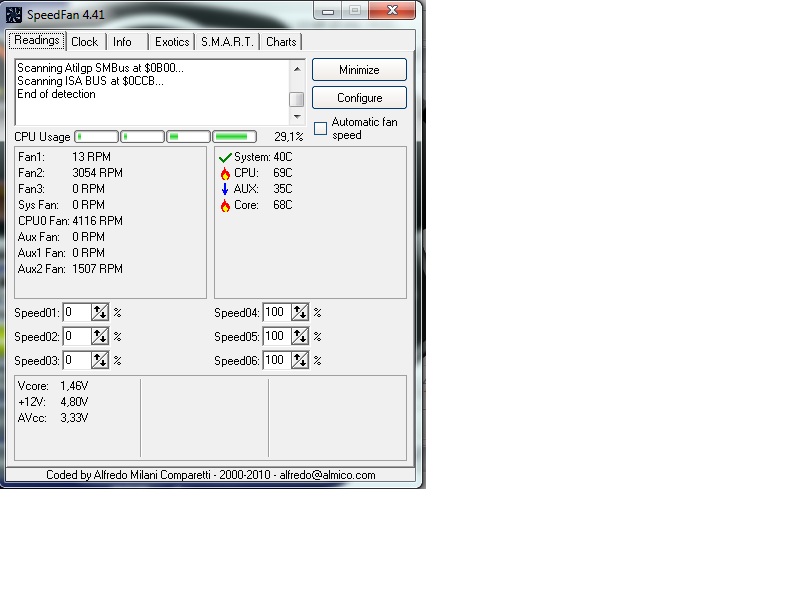The width and height of the screenshot is (800, 600).
Task: Select the Fan3 0 RPM reading
Action: 61,189
